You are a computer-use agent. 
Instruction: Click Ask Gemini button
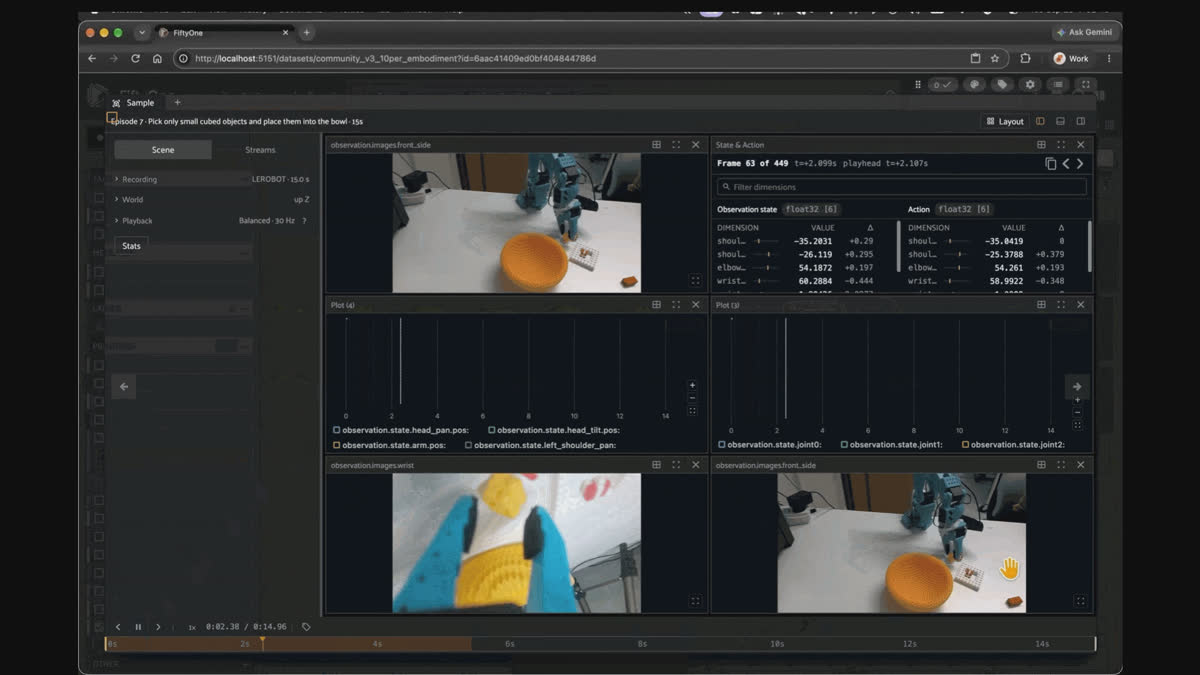pos(1087,32)
